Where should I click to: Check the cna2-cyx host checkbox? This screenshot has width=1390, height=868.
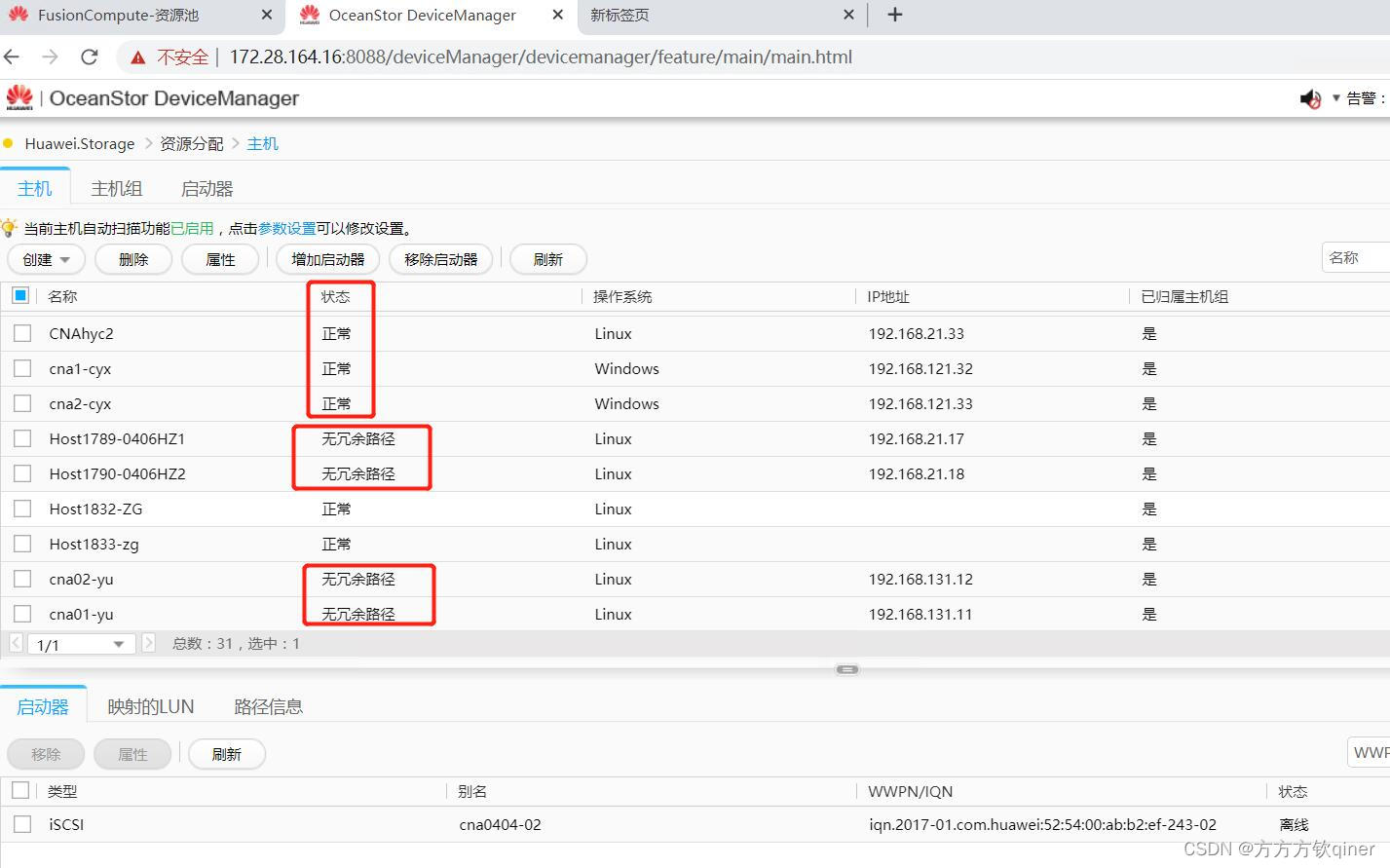22,403
